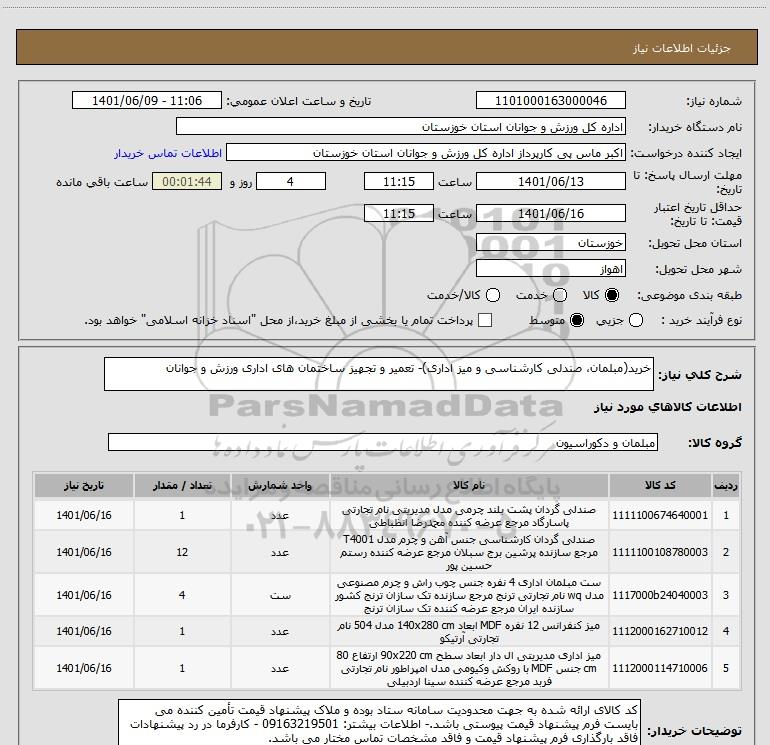This screenshot has height=745, width=770.
Task: Click quantity 12 in row 2
Action: tap(182, 552)
